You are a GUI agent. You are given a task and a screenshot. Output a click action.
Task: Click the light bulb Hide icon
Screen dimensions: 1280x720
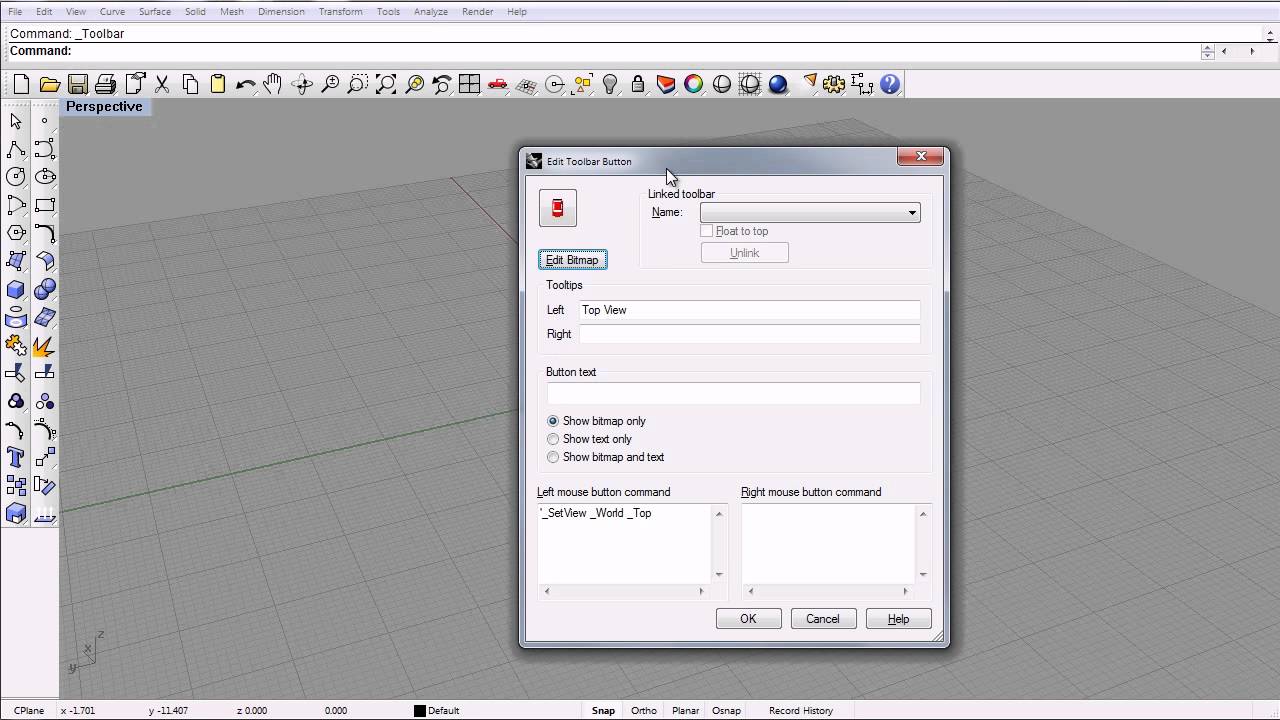tap(610, 85)
